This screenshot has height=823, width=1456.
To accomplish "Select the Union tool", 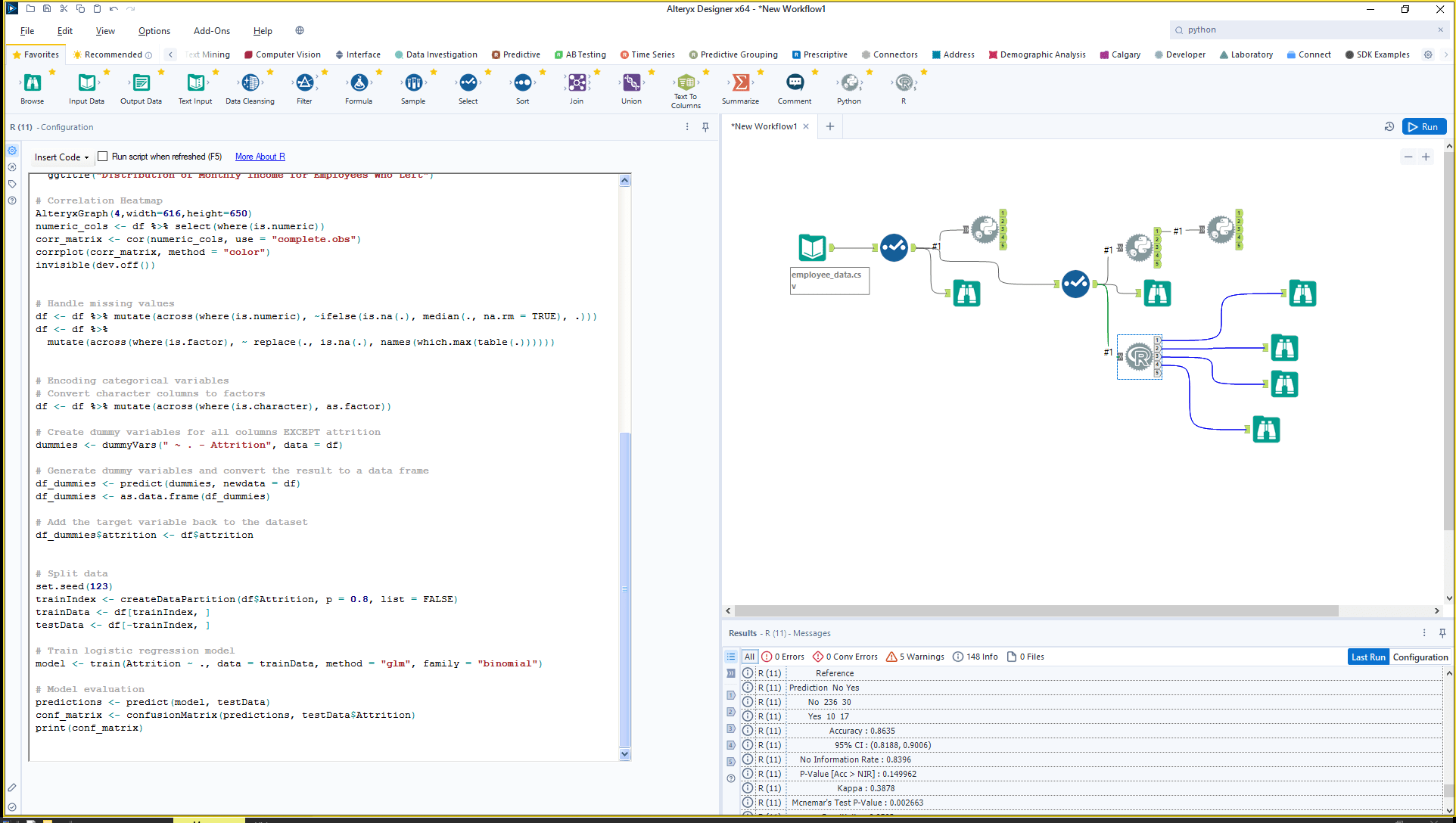I will click(x=631, y=83).
